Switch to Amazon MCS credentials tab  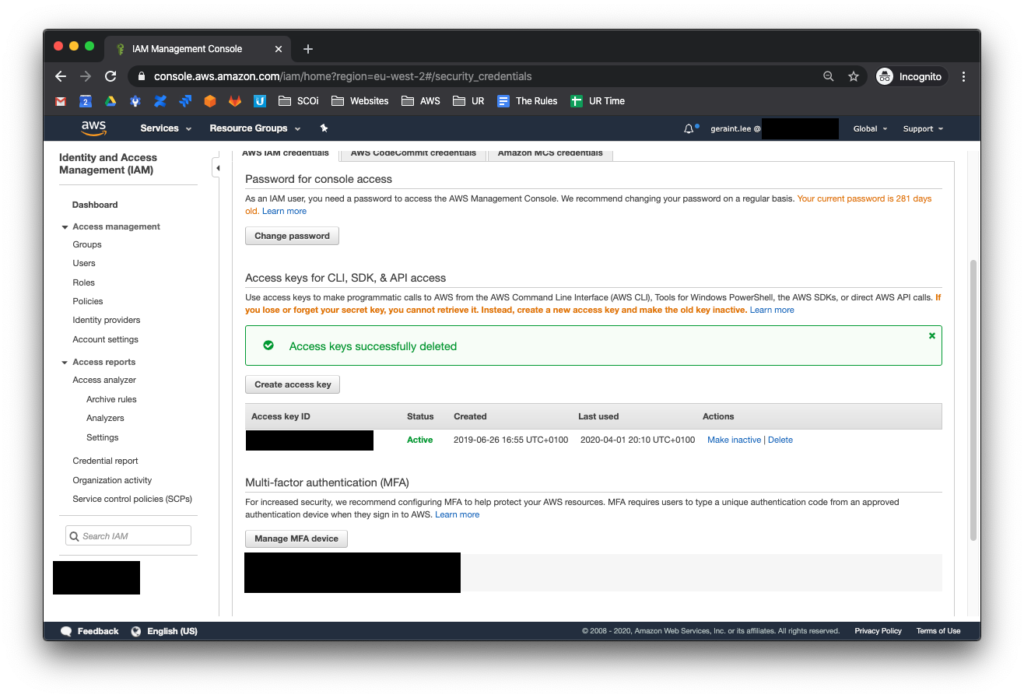[550, 153]
